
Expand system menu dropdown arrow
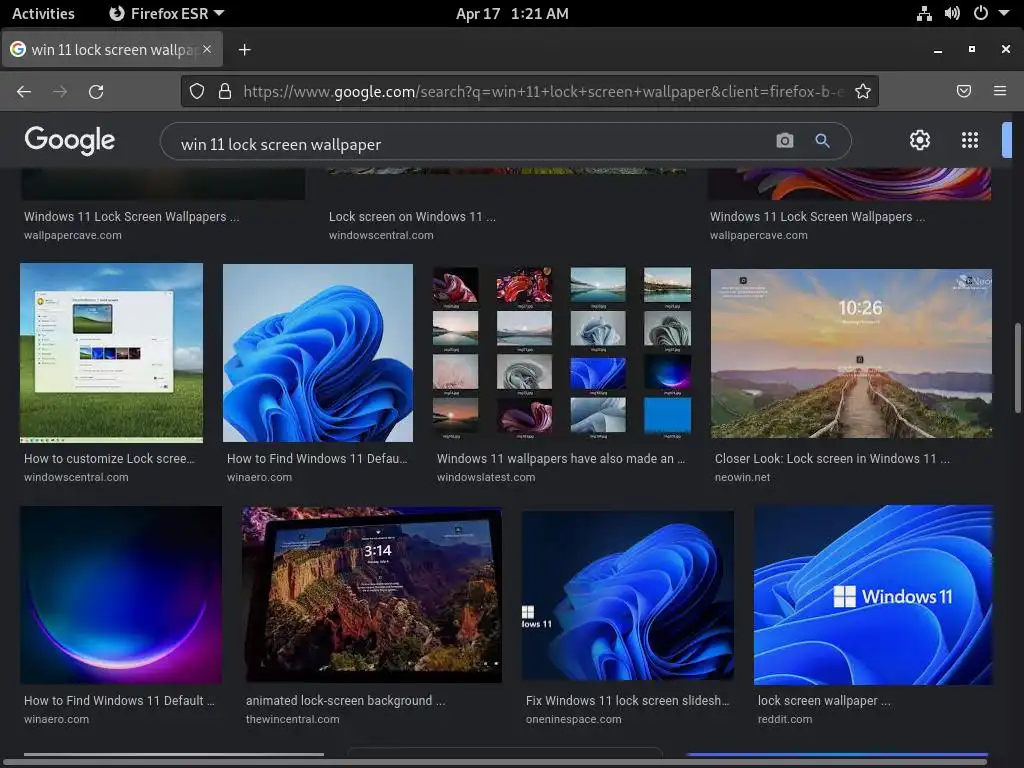[1004, 14]
